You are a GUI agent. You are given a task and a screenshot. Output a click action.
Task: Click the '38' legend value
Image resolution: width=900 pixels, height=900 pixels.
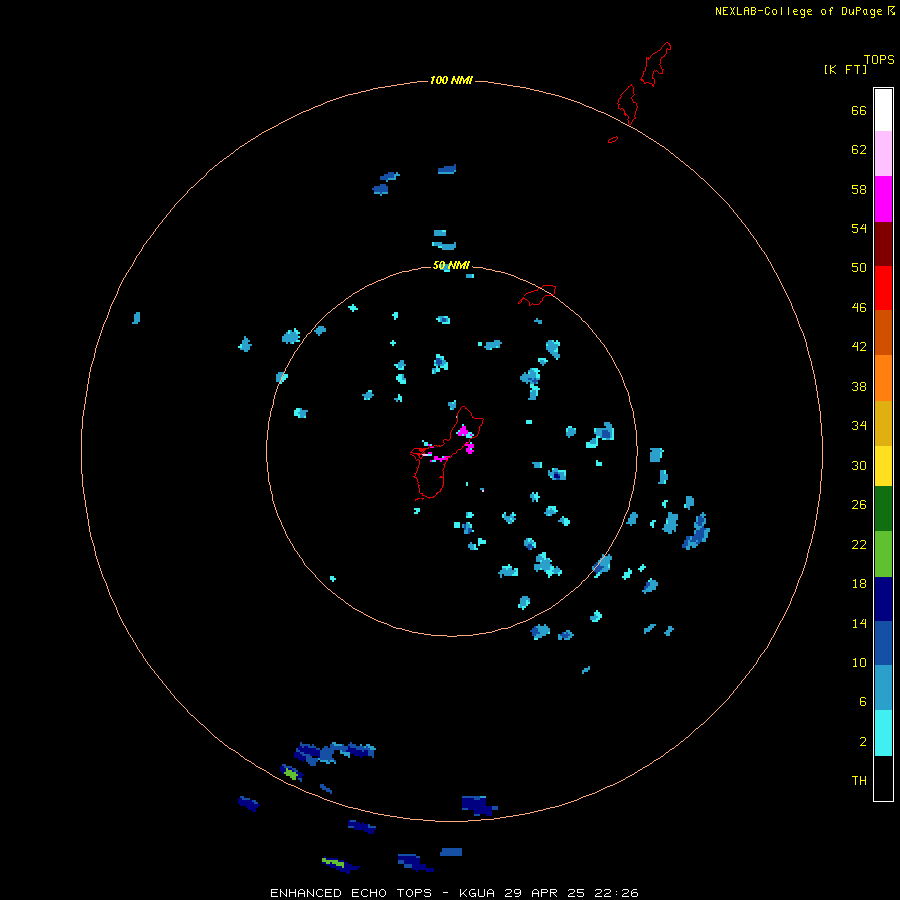pos(859,386)
